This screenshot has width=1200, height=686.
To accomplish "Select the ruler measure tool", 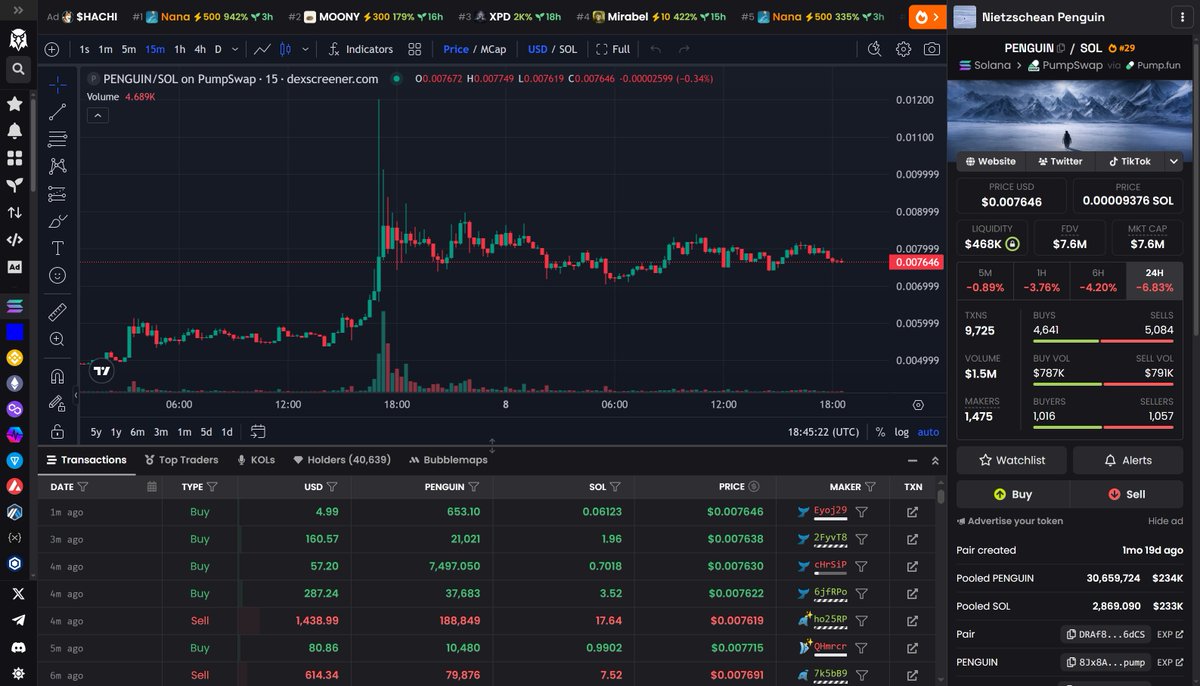I will [58, 312].
